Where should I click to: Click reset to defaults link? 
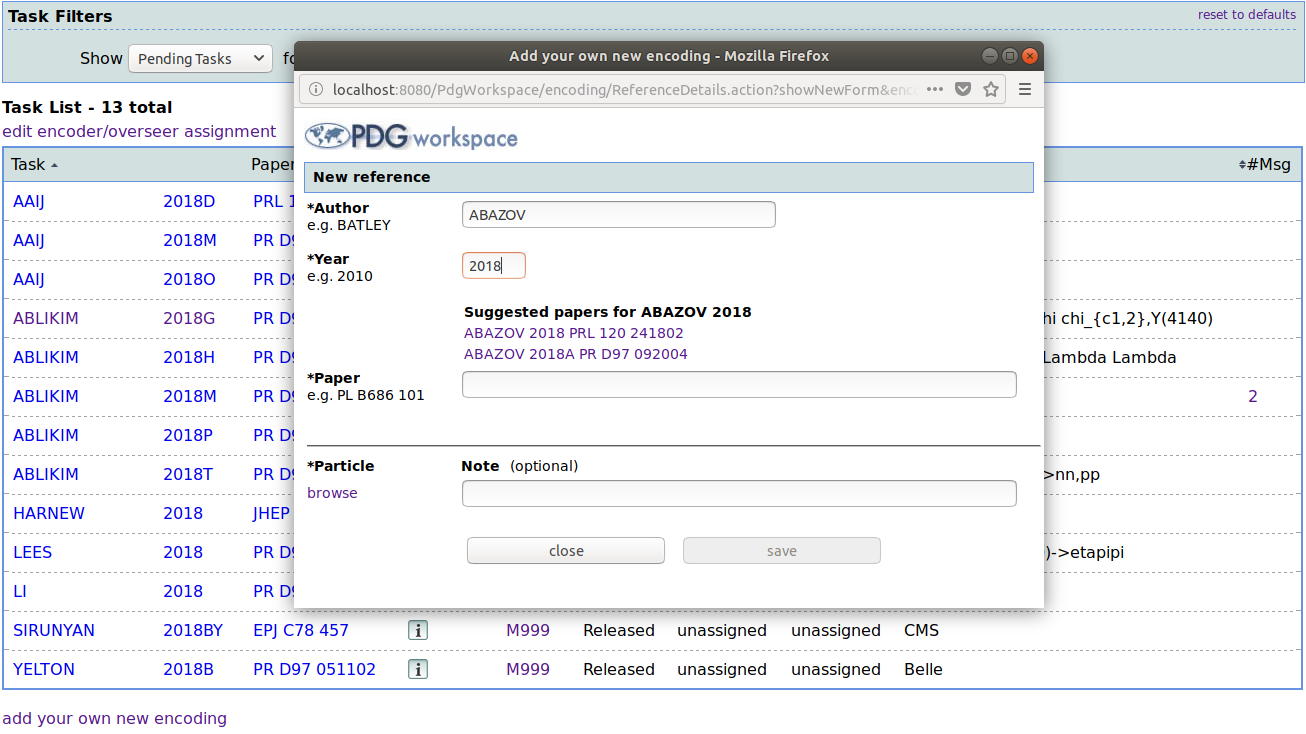[x=1247, y=14]
